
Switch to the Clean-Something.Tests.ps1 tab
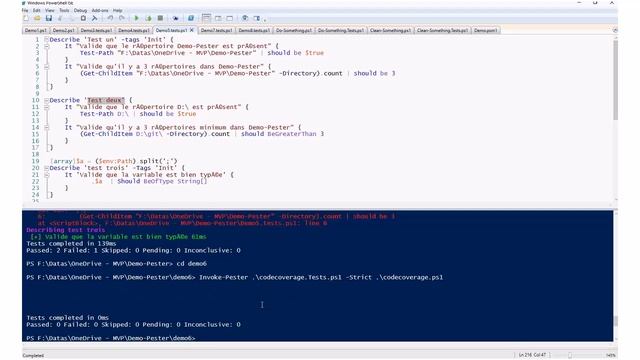pos(442,30)
